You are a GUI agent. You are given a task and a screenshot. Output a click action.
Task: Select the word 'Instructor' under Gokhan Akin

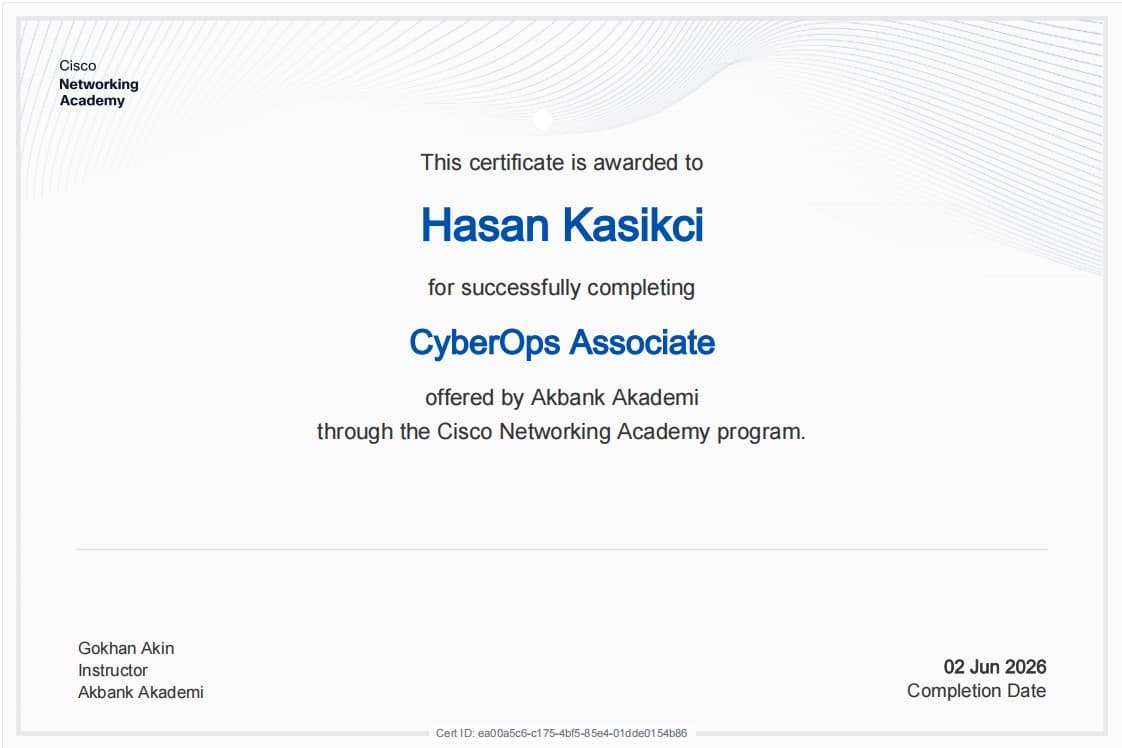click(x=112, y=670)
